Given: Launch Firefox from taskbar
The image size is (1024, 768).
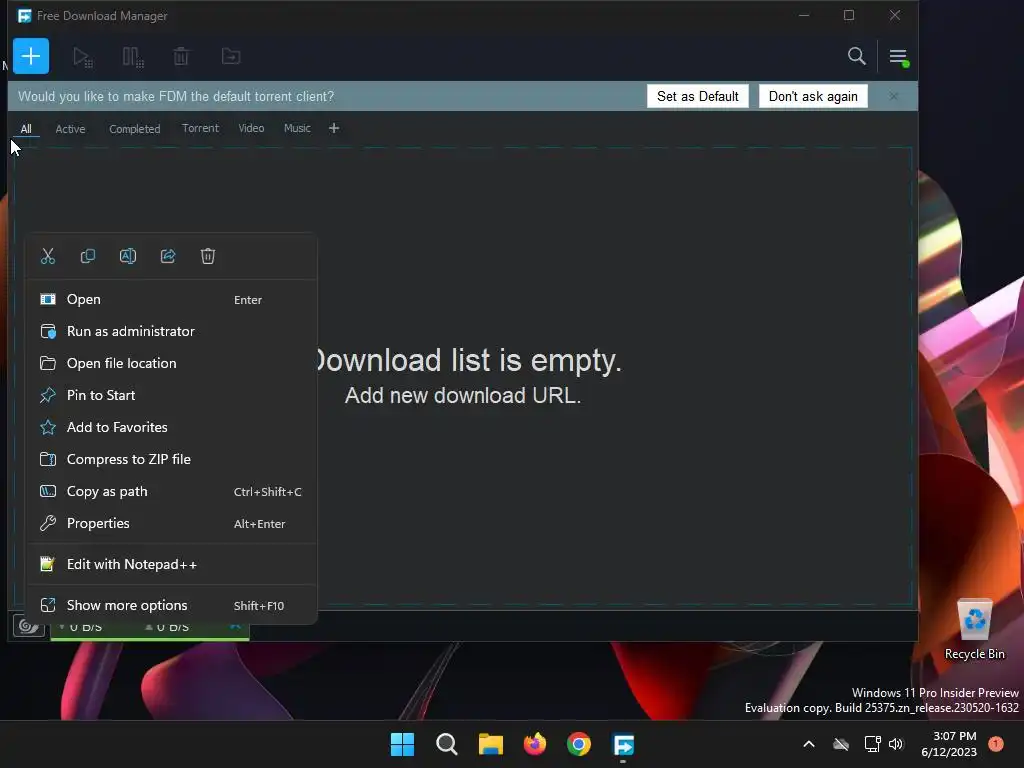Looking at the screenshot, I should click(x=535, y=744).
